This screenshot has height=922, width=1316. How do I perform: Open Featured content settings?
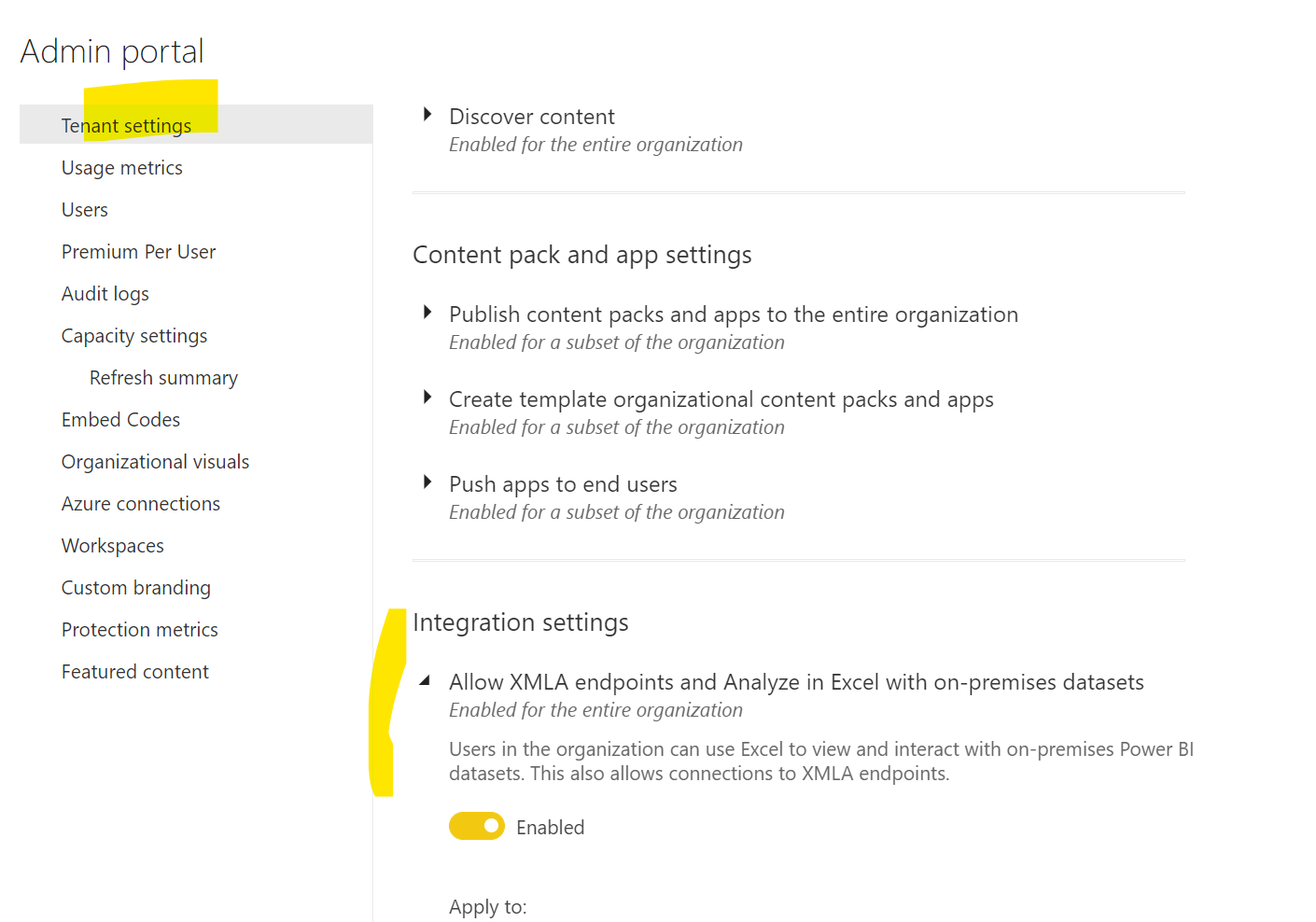[134, 671]
